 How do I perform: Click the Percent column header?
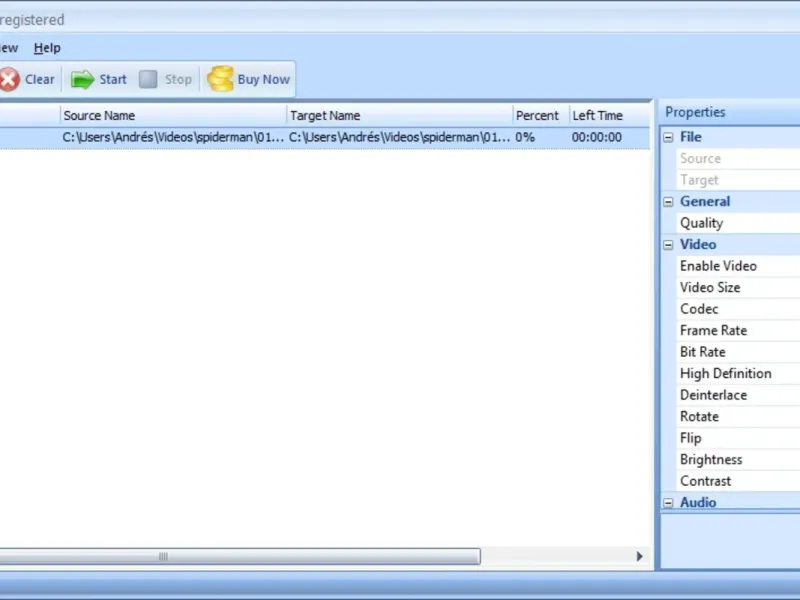point(541,116)
